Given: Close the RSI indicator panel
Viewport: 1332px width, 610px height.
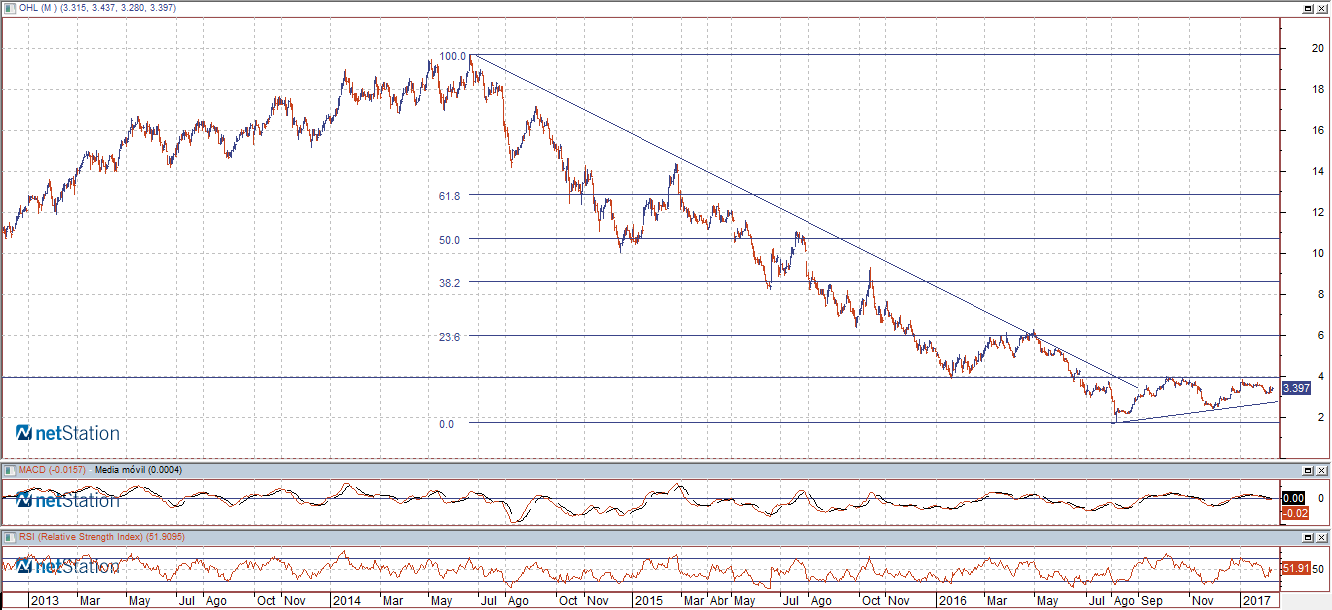Looking at the screenshot, I should coord(1322,538).
